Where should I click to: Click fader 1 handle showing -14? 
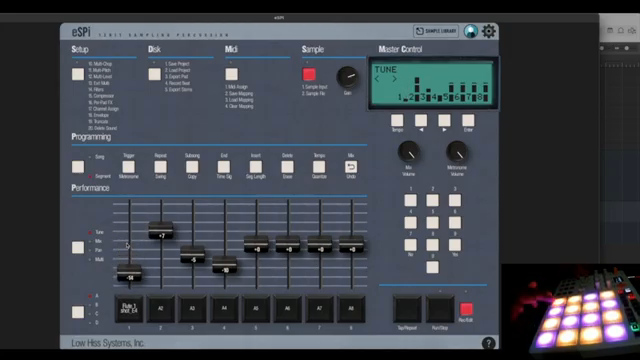click(129, 273)
